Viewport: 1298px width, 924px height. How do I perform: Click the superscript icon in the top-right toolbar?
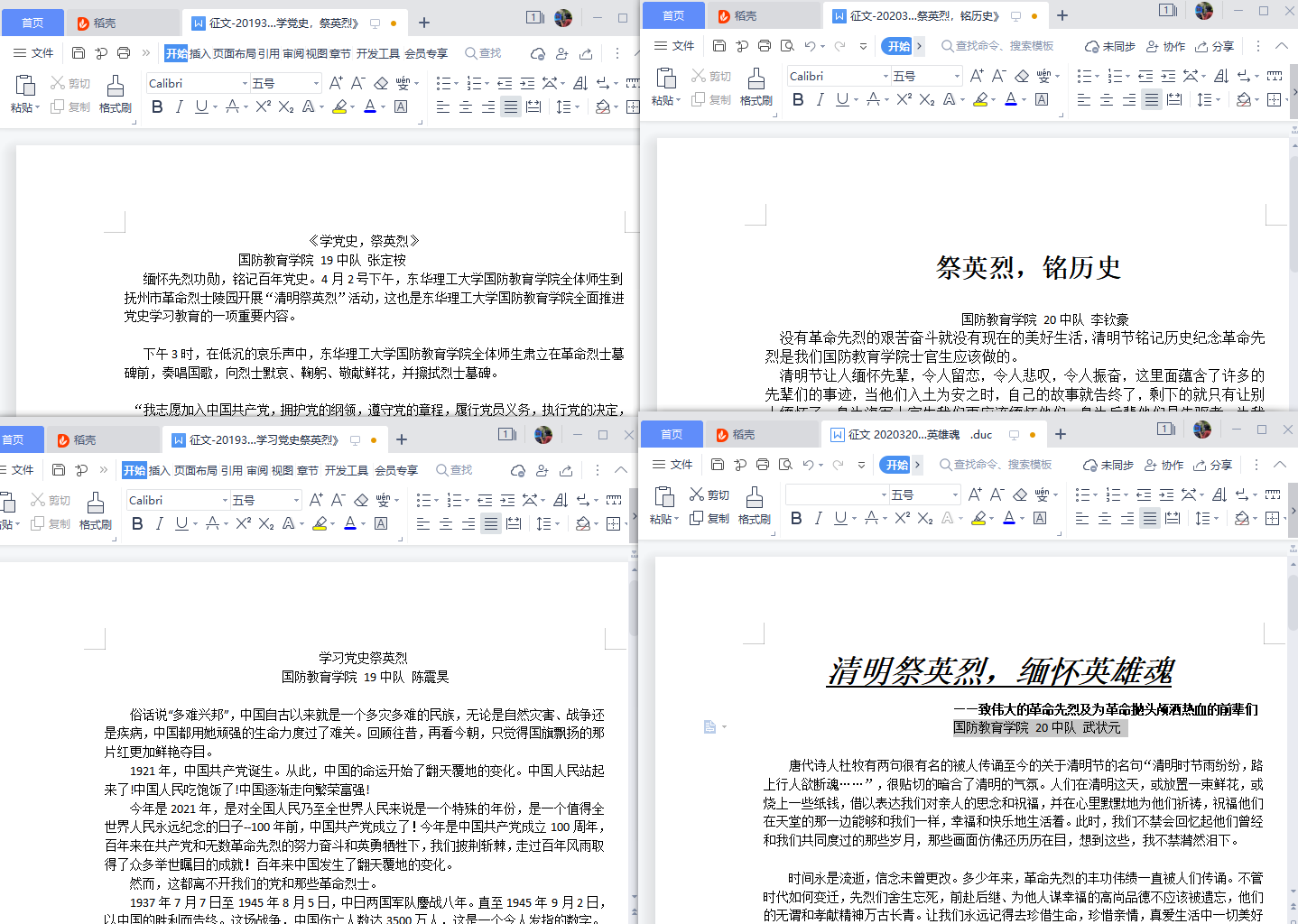pos(904,99)
